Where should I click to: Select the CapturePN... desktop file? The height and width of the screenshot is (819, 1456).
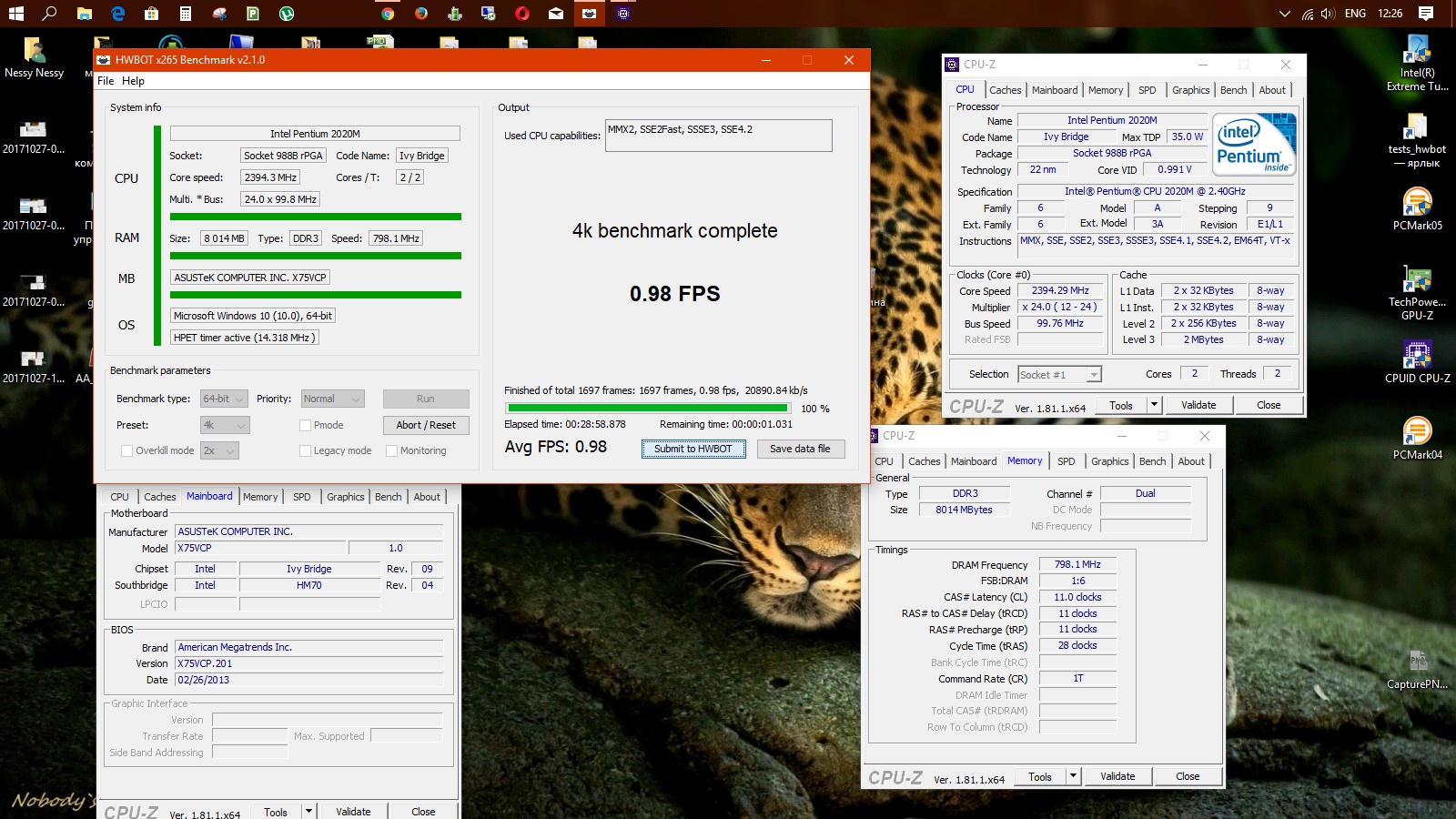[1417, 669]
